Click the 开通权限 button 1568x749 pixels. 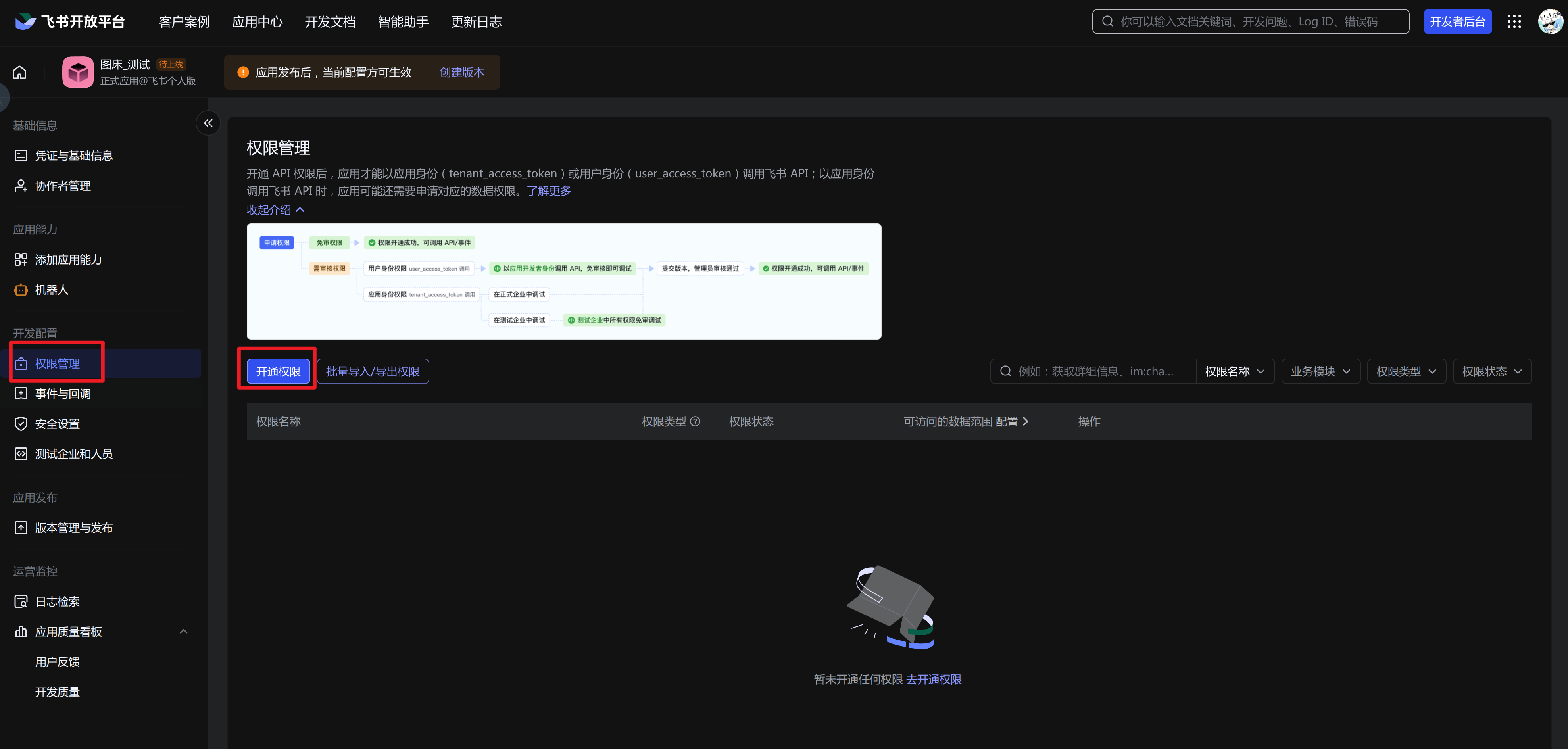pyautogui.click(x=278, y=371)
